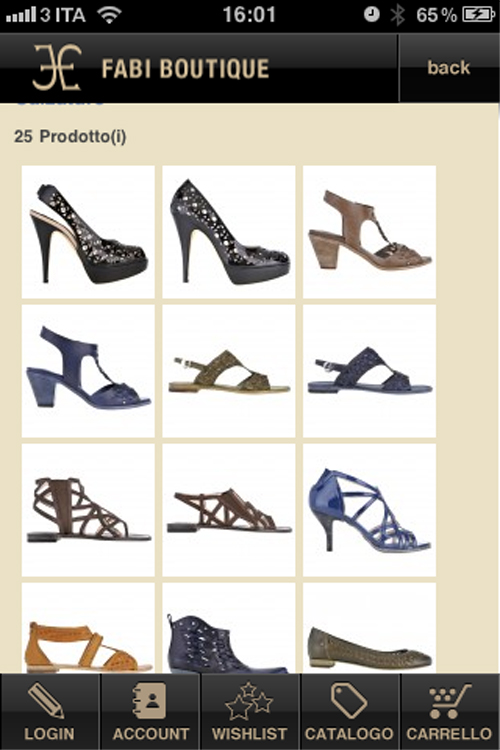Open the olive perforated ballet flat
This screenshot has height=750, width=500.
coord(369,628)
